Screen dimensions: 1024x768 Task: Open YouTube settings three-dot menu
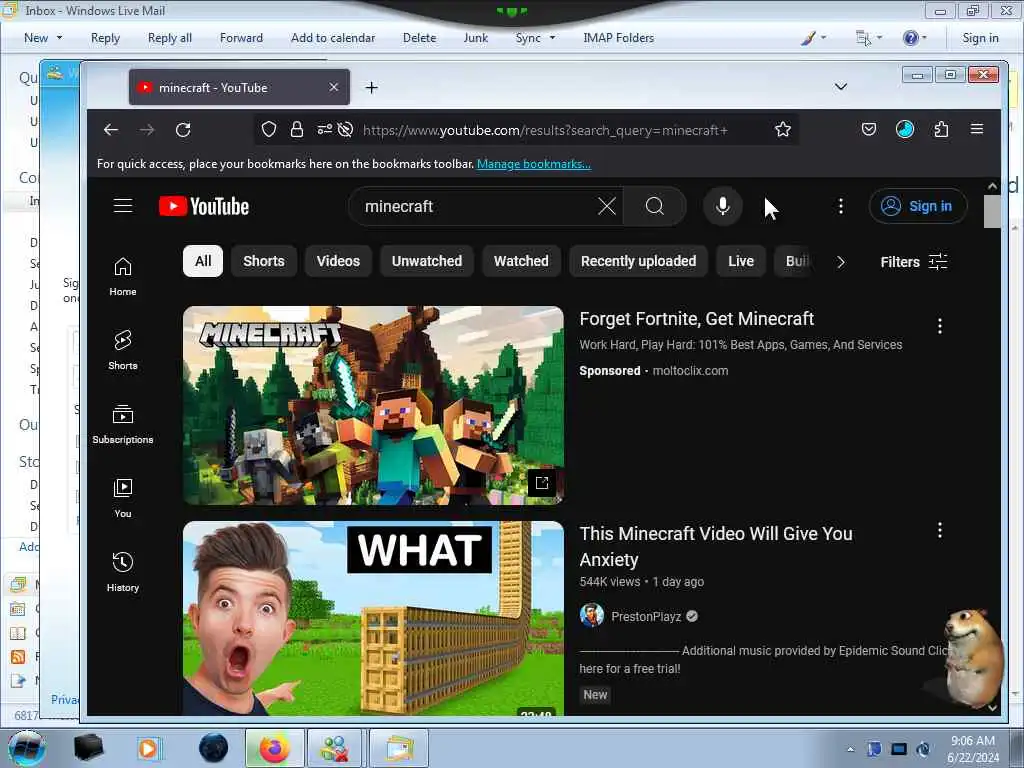(840, 206)
